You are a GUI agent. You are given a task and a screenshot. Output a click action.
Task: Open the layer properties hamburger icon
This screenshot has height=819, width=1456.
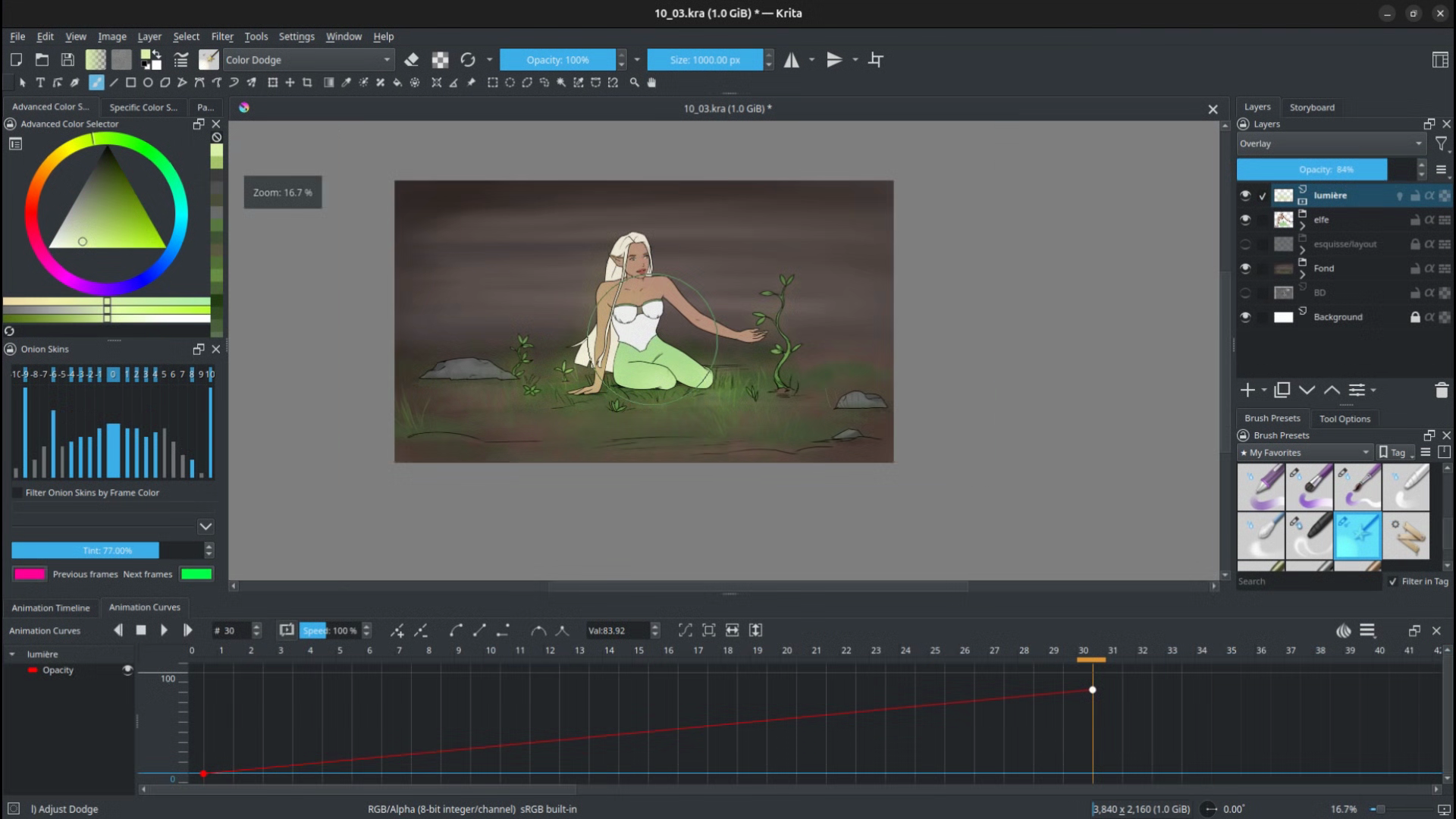[1442, 170]
